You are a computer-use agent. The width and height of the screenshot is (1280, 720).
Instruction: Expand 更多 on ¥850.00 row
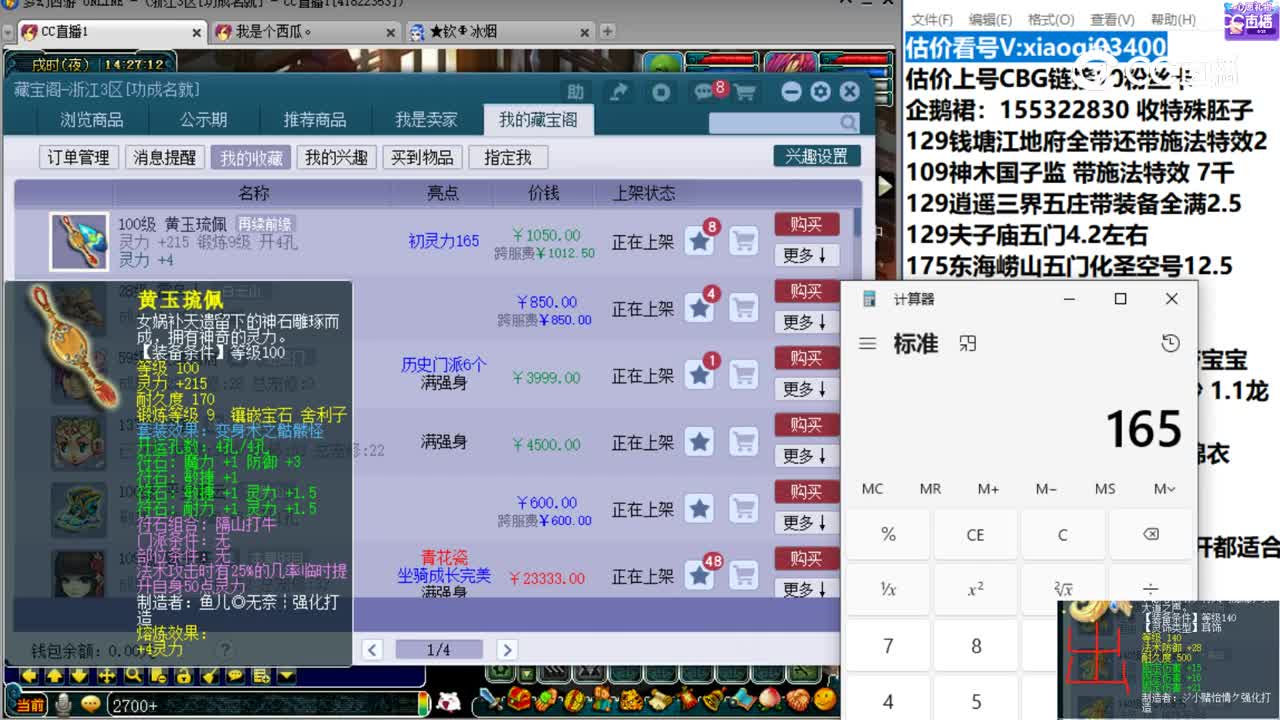click(806, 322)
